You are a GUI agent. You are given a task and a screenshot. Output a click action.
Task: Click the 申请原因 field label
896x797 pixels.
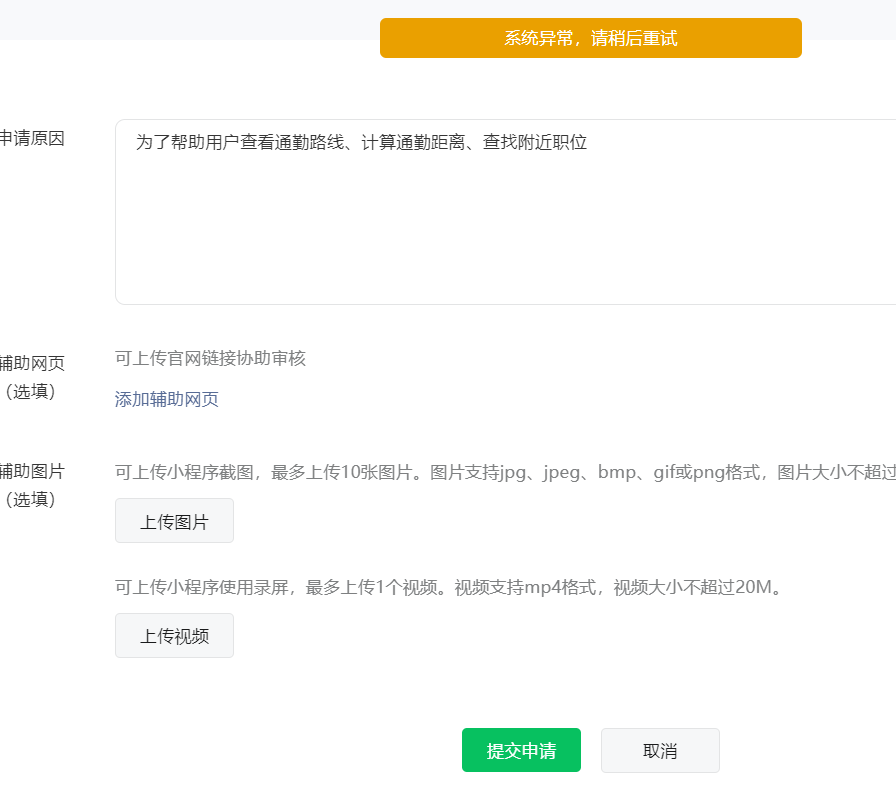[32, 138]
